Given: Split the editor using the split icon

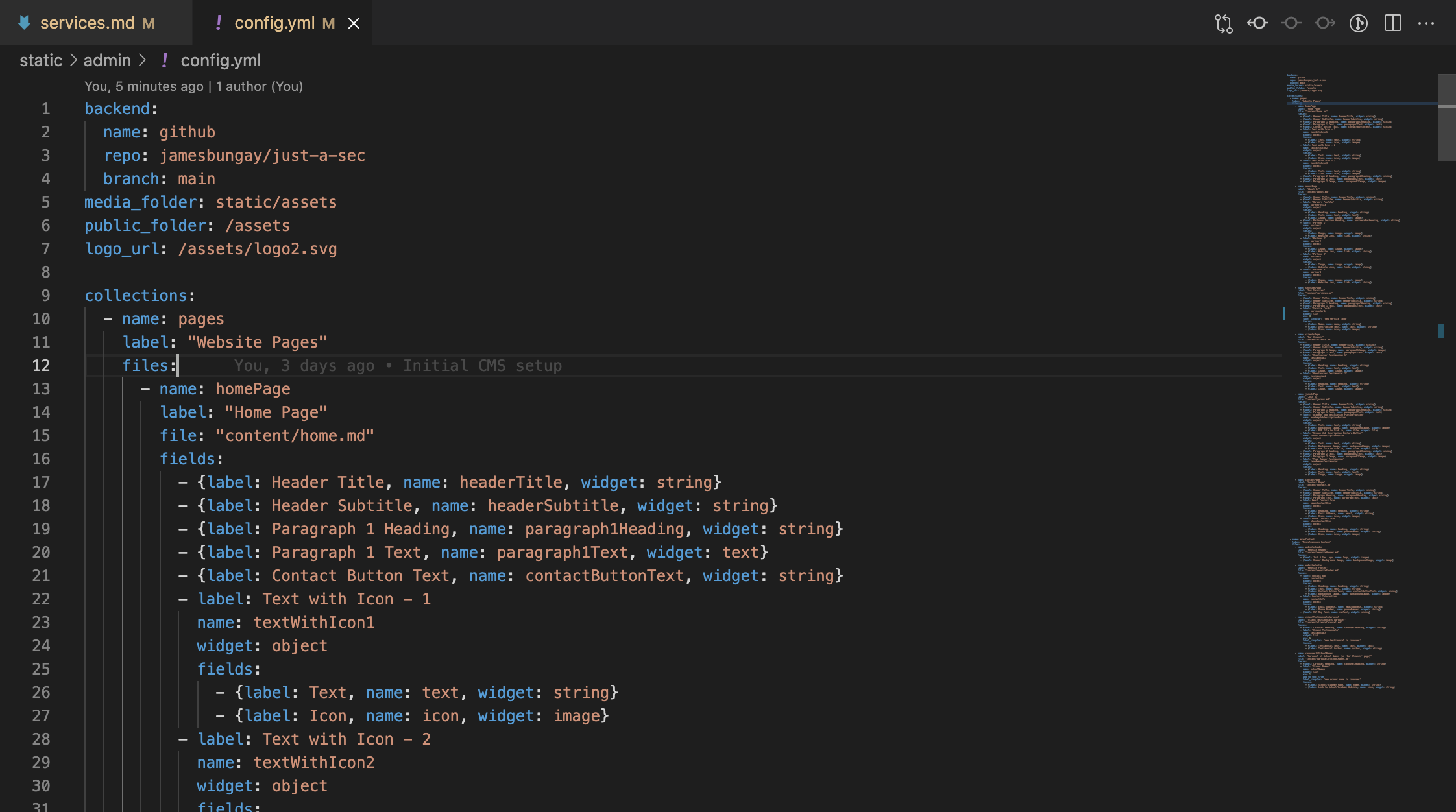Looking at the screenshot, I should click(1392, 23).
